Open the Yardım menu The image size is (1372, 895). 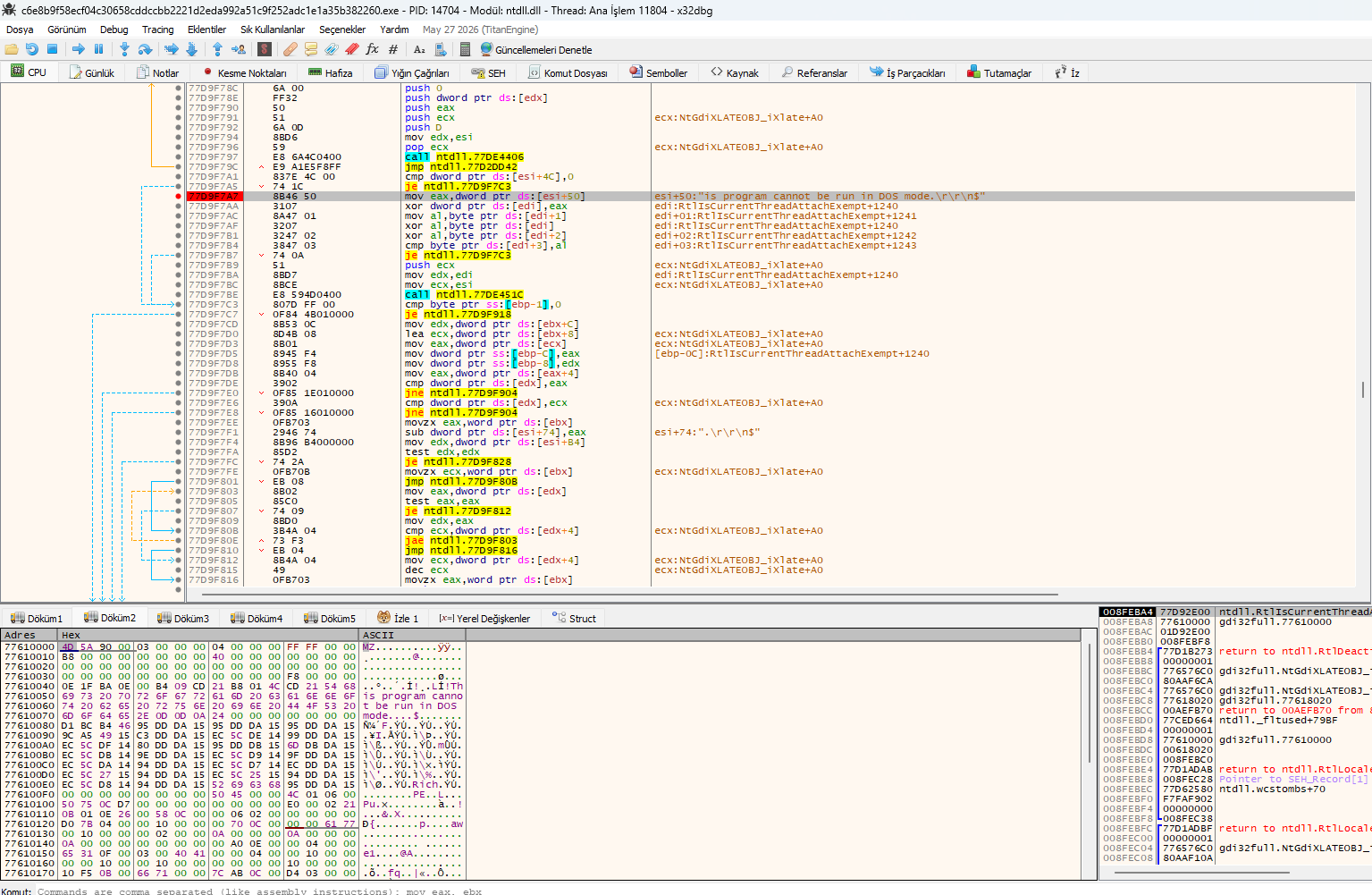tap(394, 30)
